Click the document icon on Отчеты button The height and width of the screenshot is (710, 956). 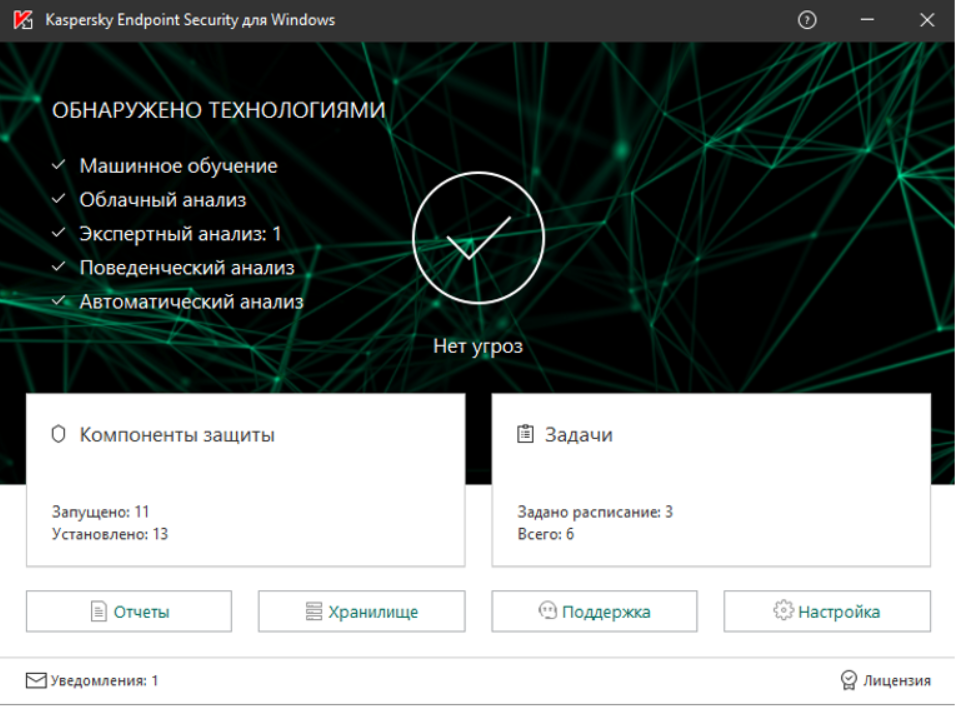click(x=98, y=611)
